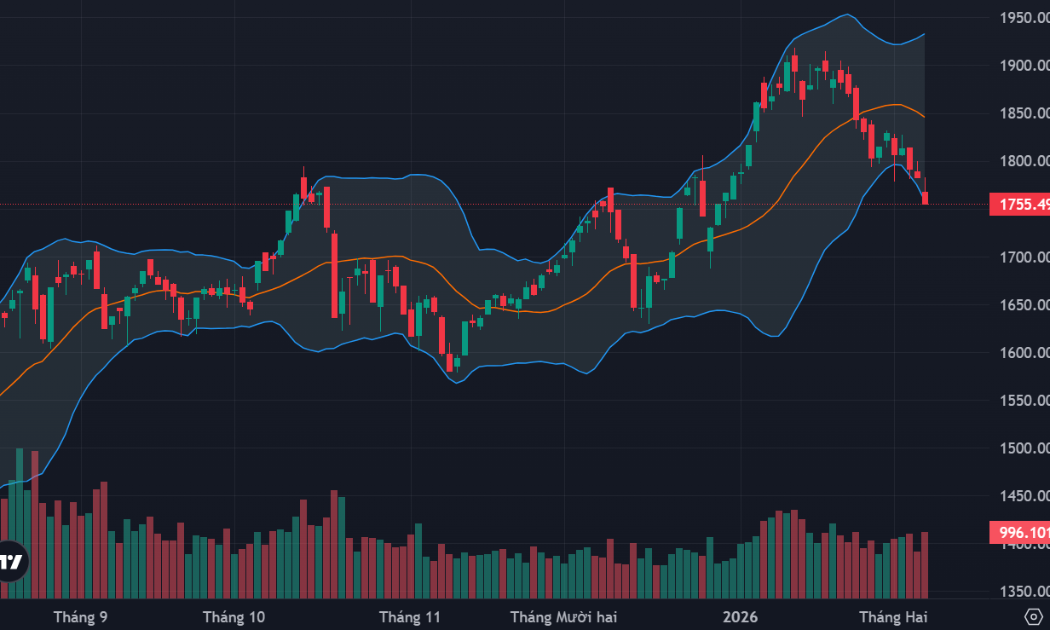
Task: Select Tháng 10 on the time axis
Action: (234, 616)
